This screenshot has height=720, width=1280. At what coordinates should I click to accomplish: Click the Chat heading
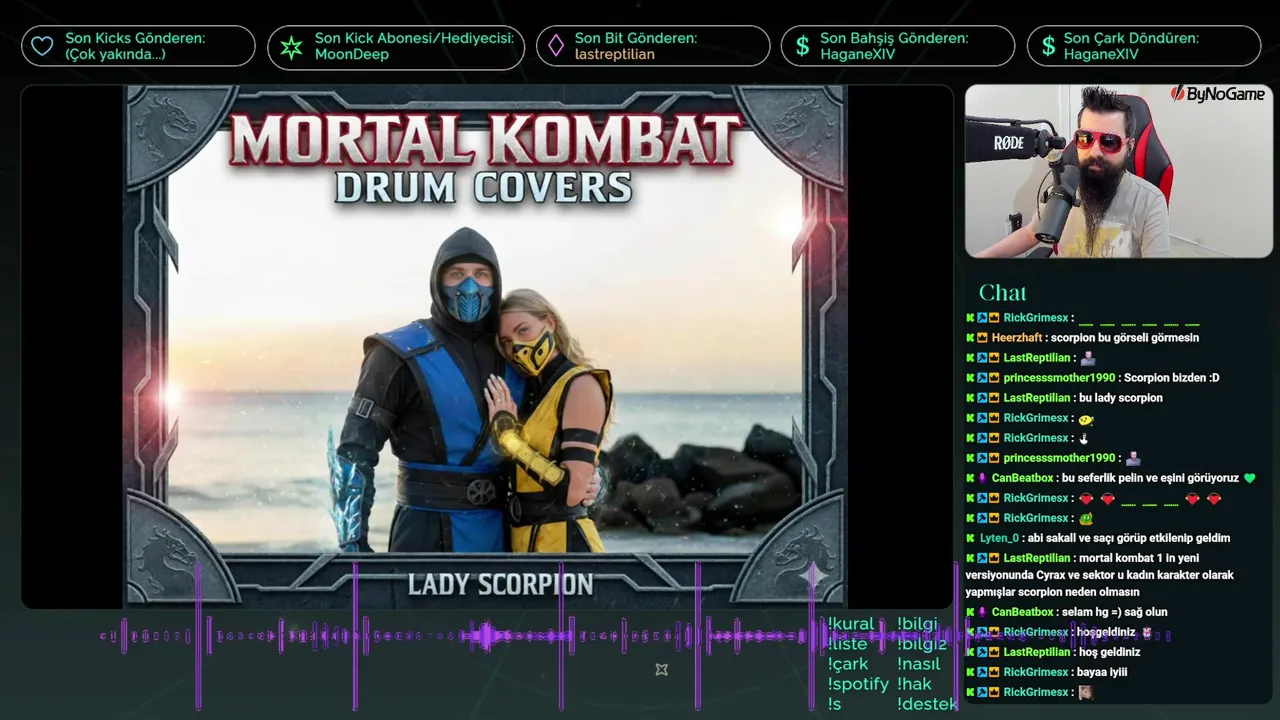[1002, 292]
